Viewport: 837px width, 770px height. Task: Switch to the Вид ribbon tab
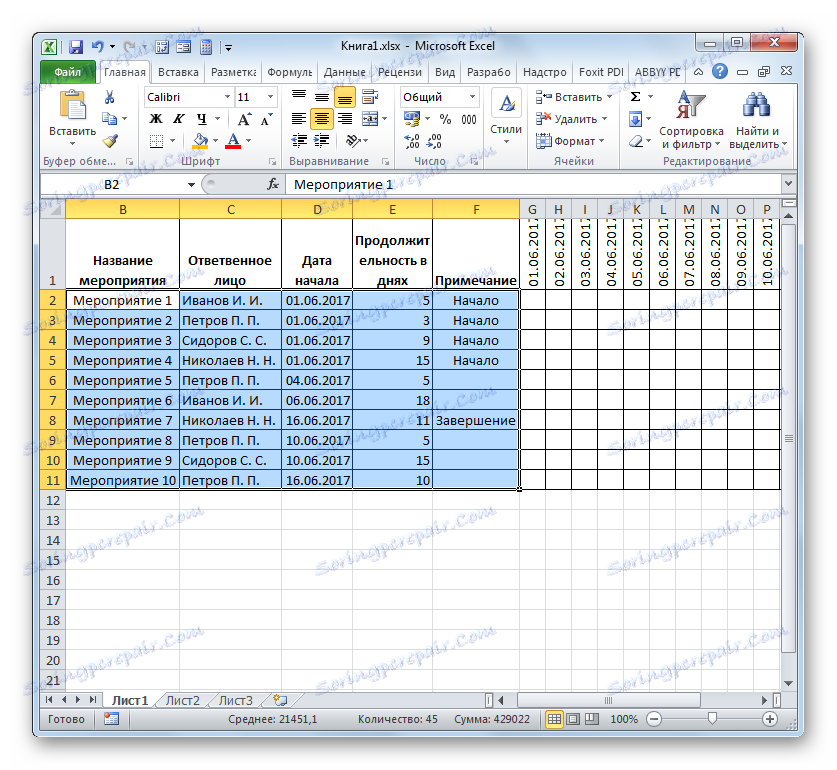pyautogui.click(x=445, y=72)
